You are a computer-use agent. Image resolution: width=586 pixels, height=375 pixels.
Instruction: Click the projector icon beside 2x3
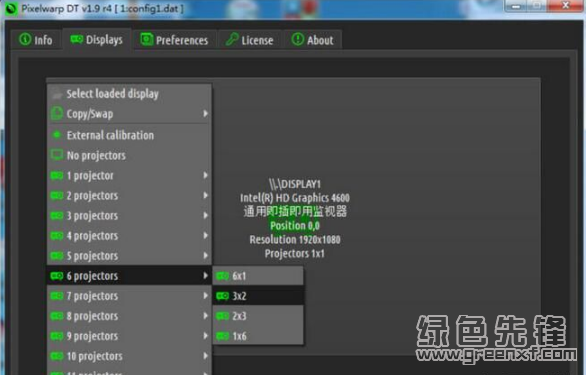tap(223, 316)
